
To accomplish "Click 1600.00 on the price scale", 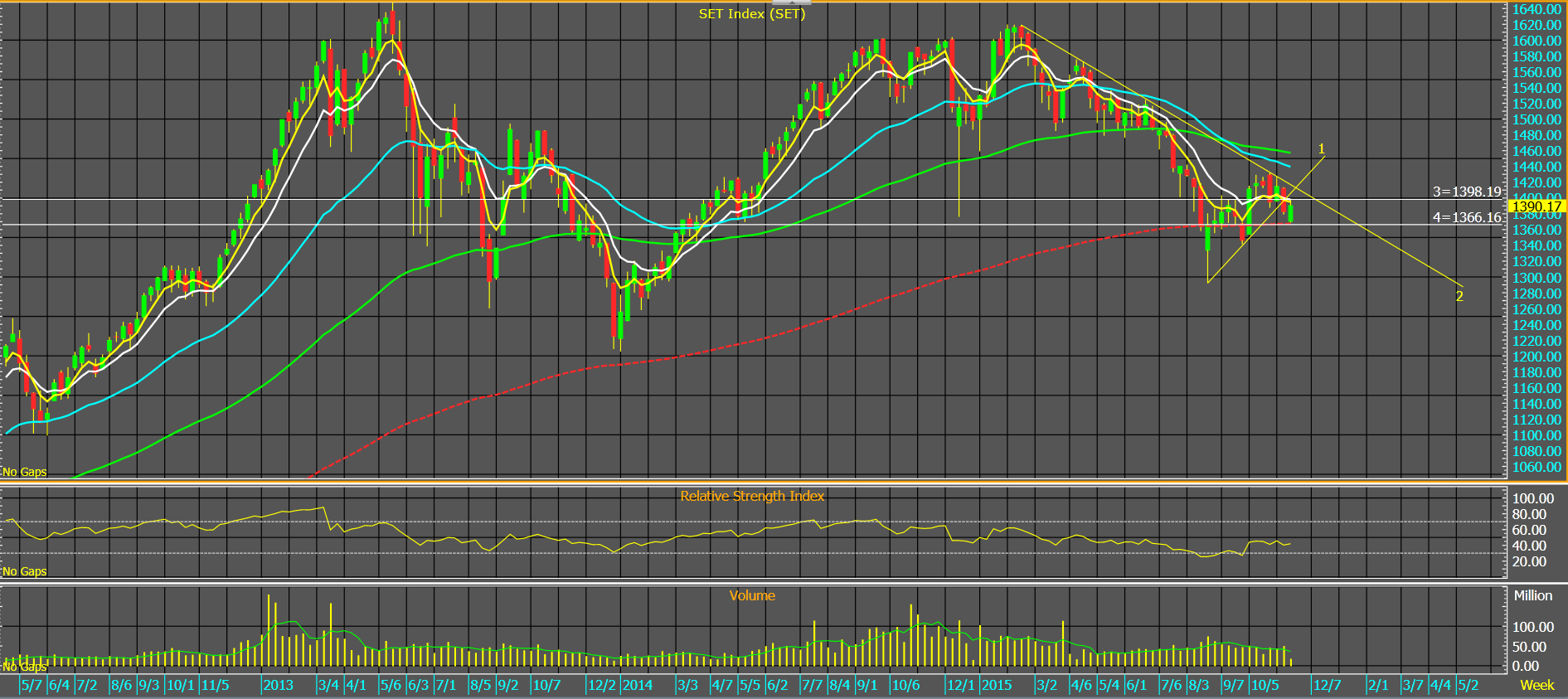I will (1536, 41).
